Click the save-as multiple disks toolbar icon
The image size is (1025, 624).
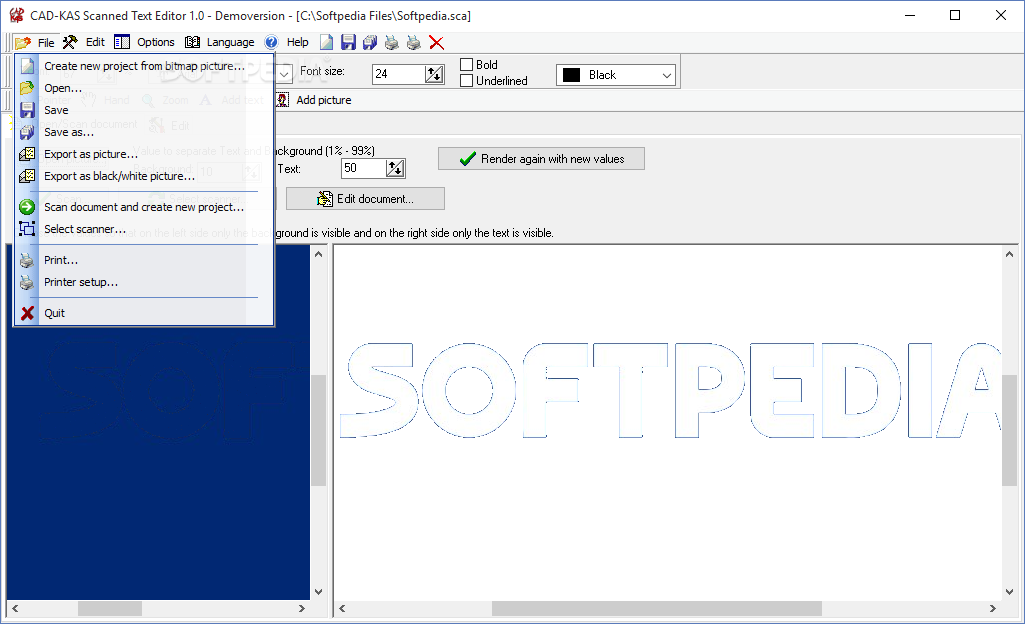[370, 42]
